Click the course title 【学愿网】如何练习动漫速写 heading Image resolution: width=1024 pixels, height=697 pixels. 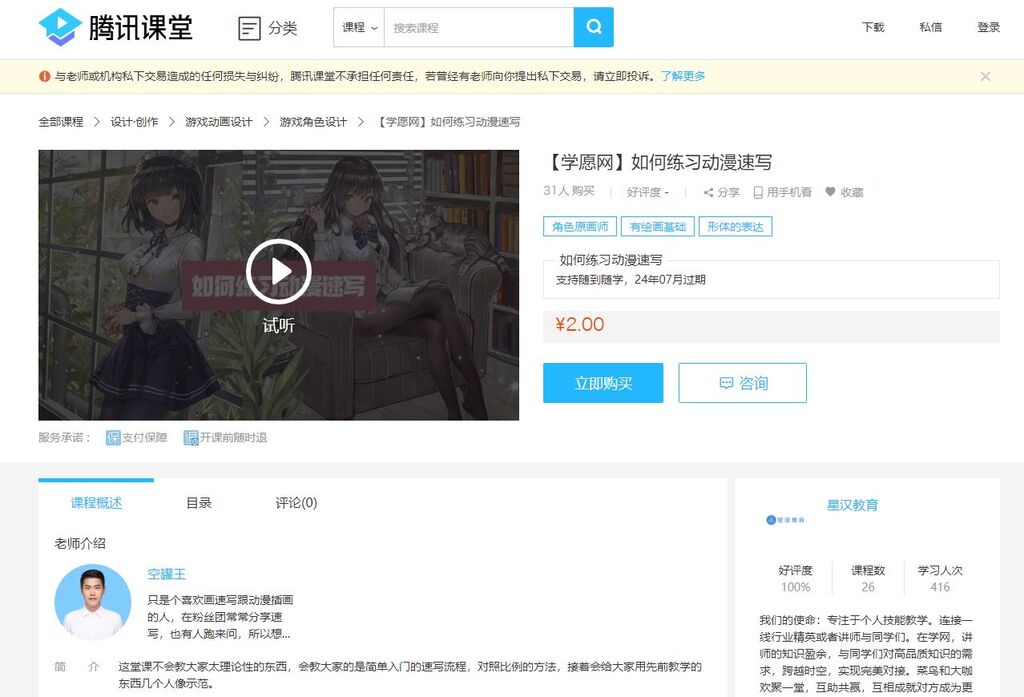[x=658, y=162]
